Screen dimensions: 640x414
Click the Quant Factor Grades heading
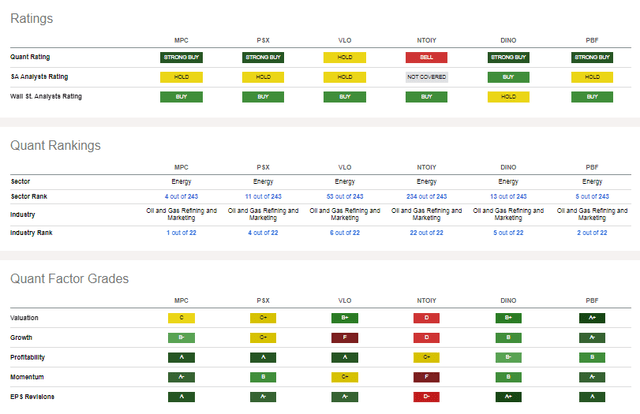(x=69, y=278)
